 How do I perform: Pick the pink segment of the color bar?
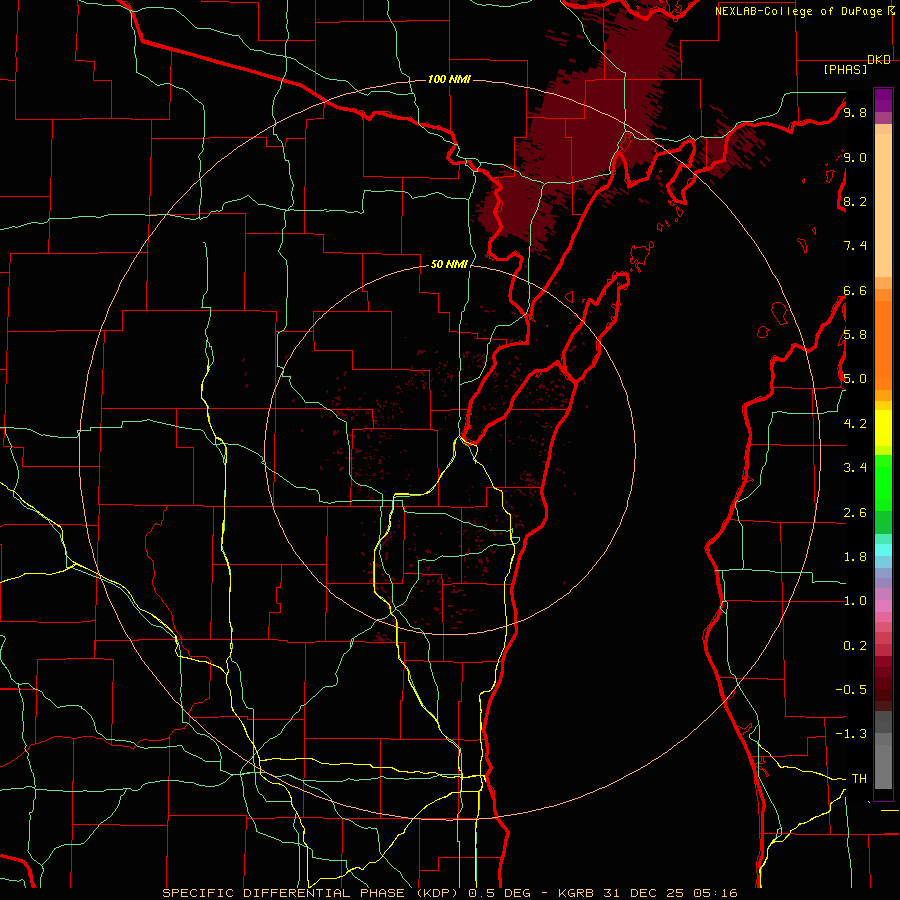pos(883,606)
